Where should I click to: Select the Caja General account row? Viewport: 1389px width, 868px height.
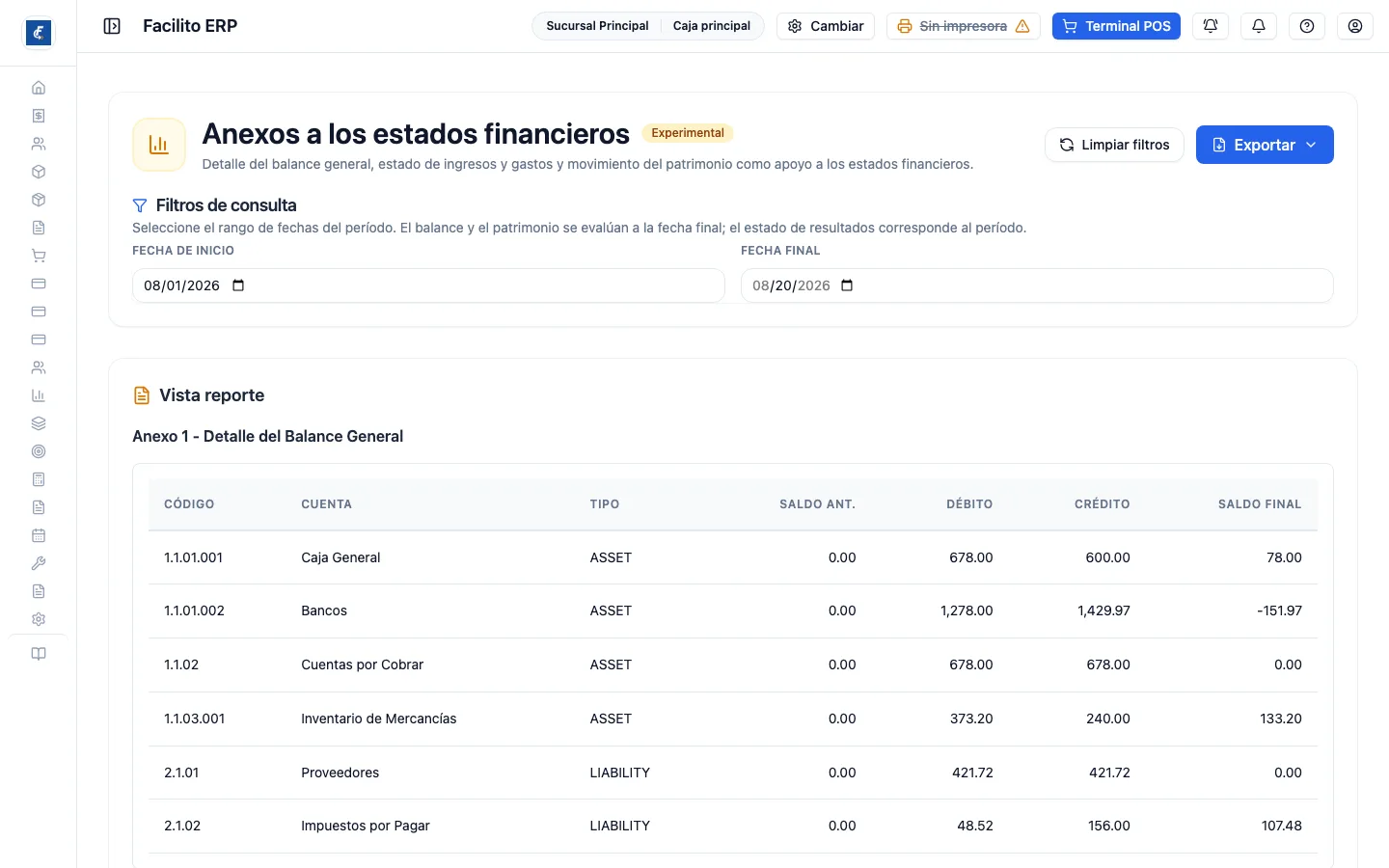733,557
